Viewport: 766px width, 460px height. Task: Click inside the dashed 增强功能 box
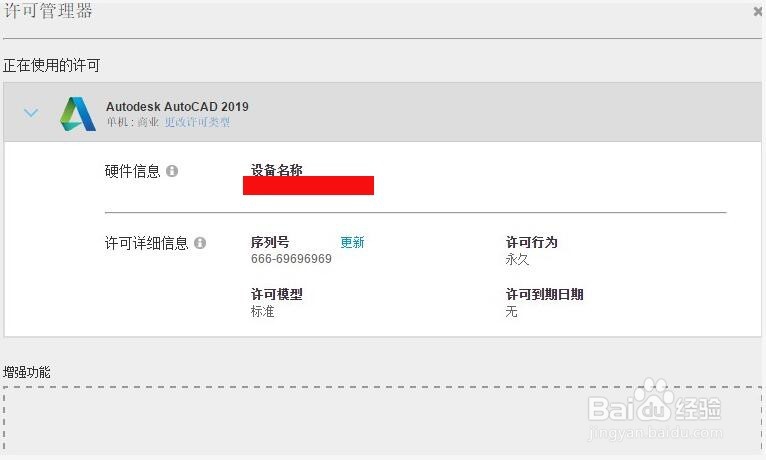tap(380, 420)
